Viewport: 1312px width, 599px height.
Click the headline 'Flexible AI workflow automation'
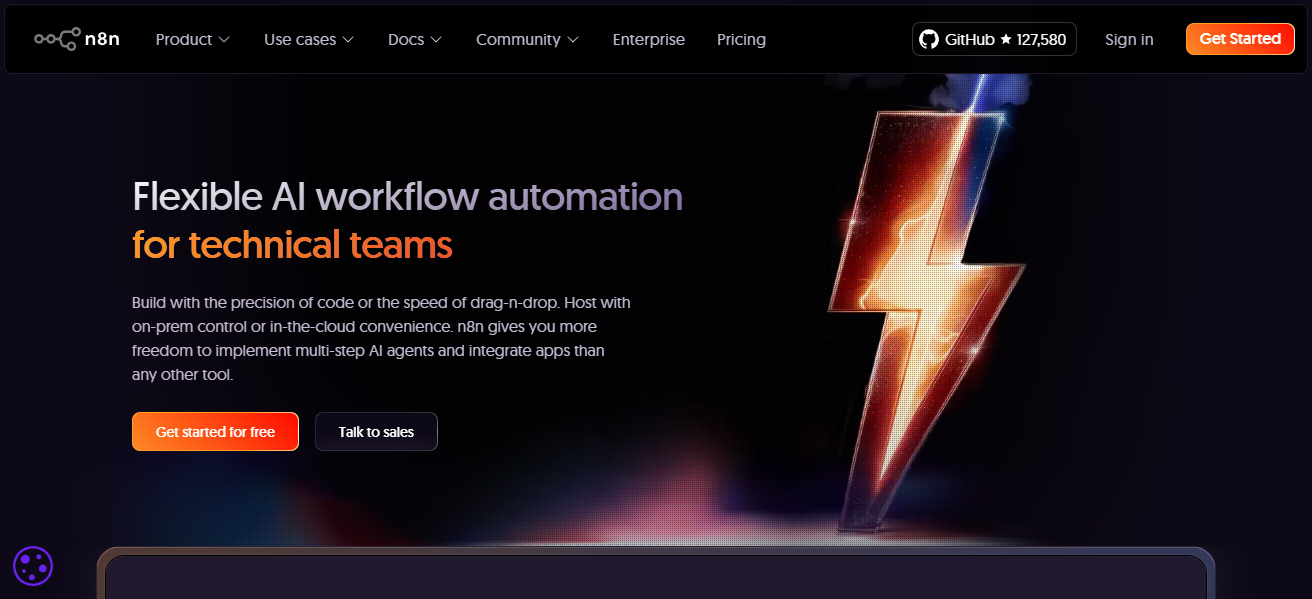tap(407, 197)
